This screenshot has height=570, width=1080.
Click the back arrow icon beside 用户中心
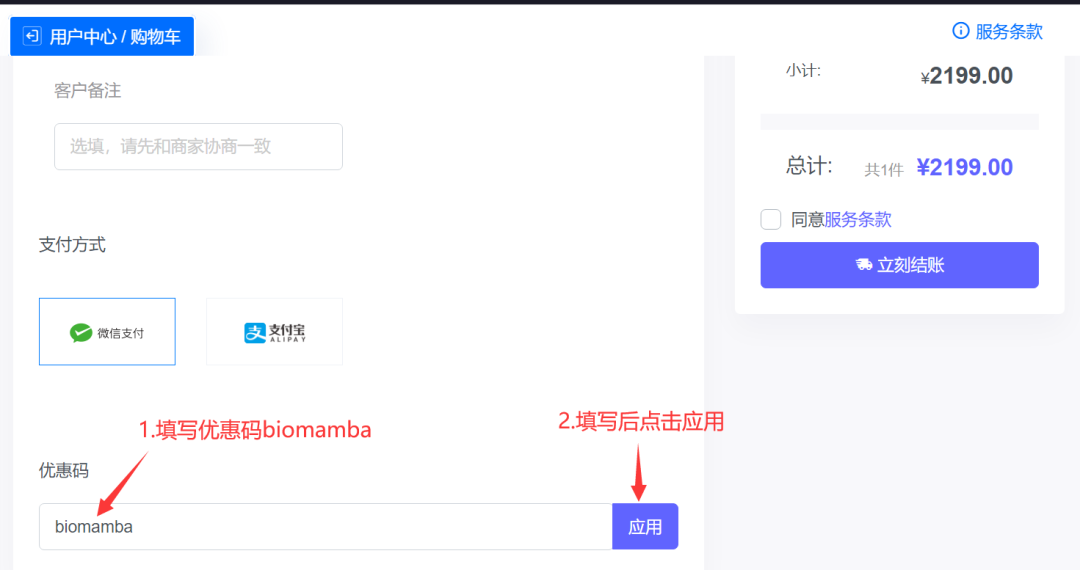pyautogui.click(x=32, y=36)
